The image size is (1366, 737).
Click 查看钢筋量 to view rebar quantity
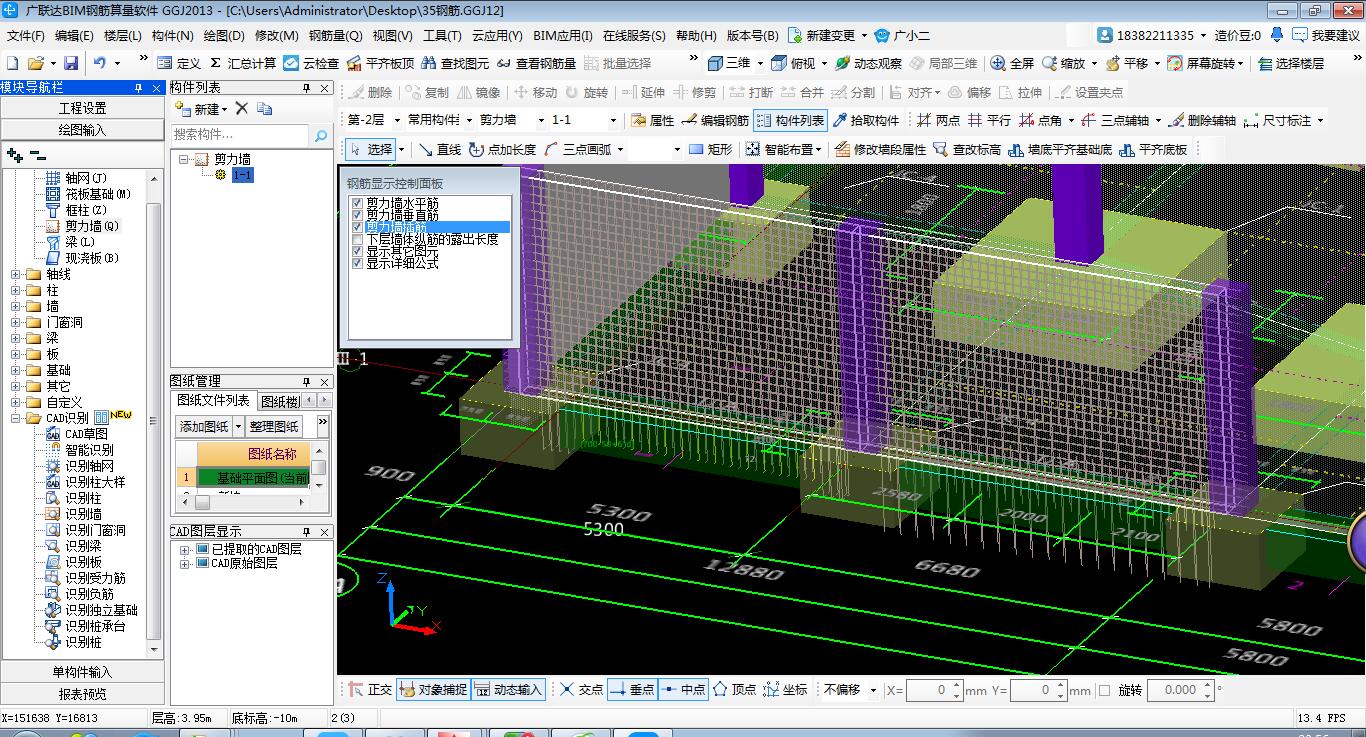coord(537,63)
